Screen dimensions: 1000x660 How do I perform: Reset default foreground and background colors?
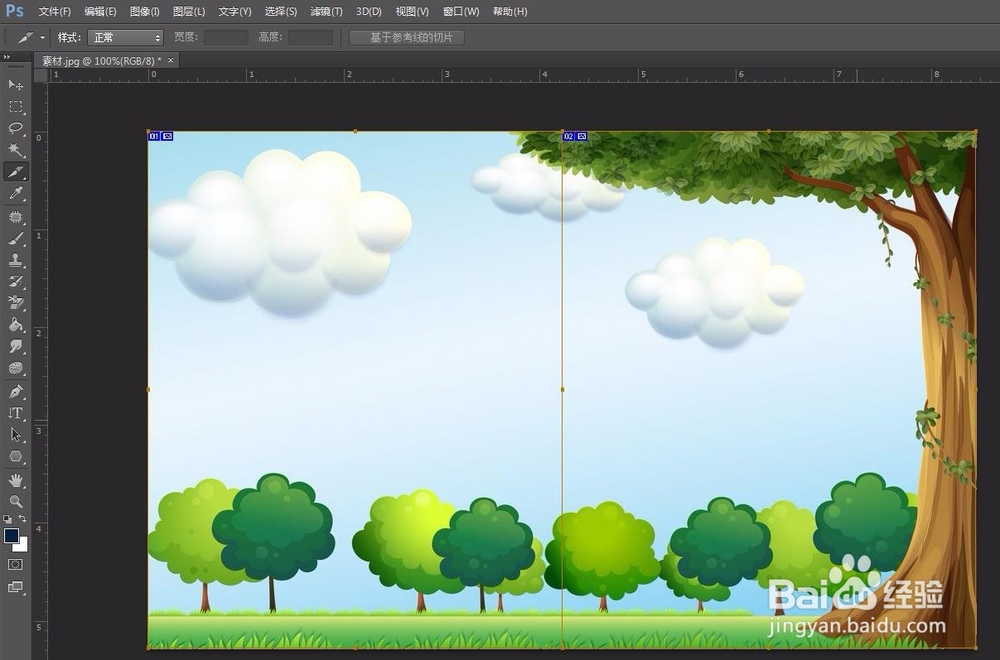tap(7, 518)
